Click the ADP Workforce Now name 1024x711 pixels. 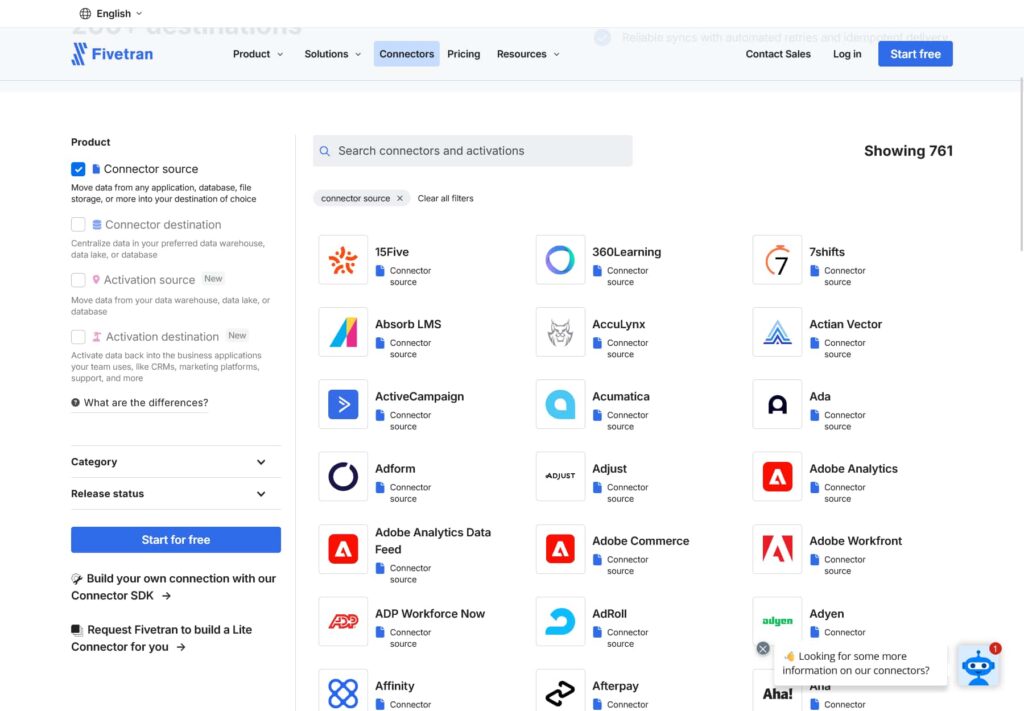coord(430,614)
